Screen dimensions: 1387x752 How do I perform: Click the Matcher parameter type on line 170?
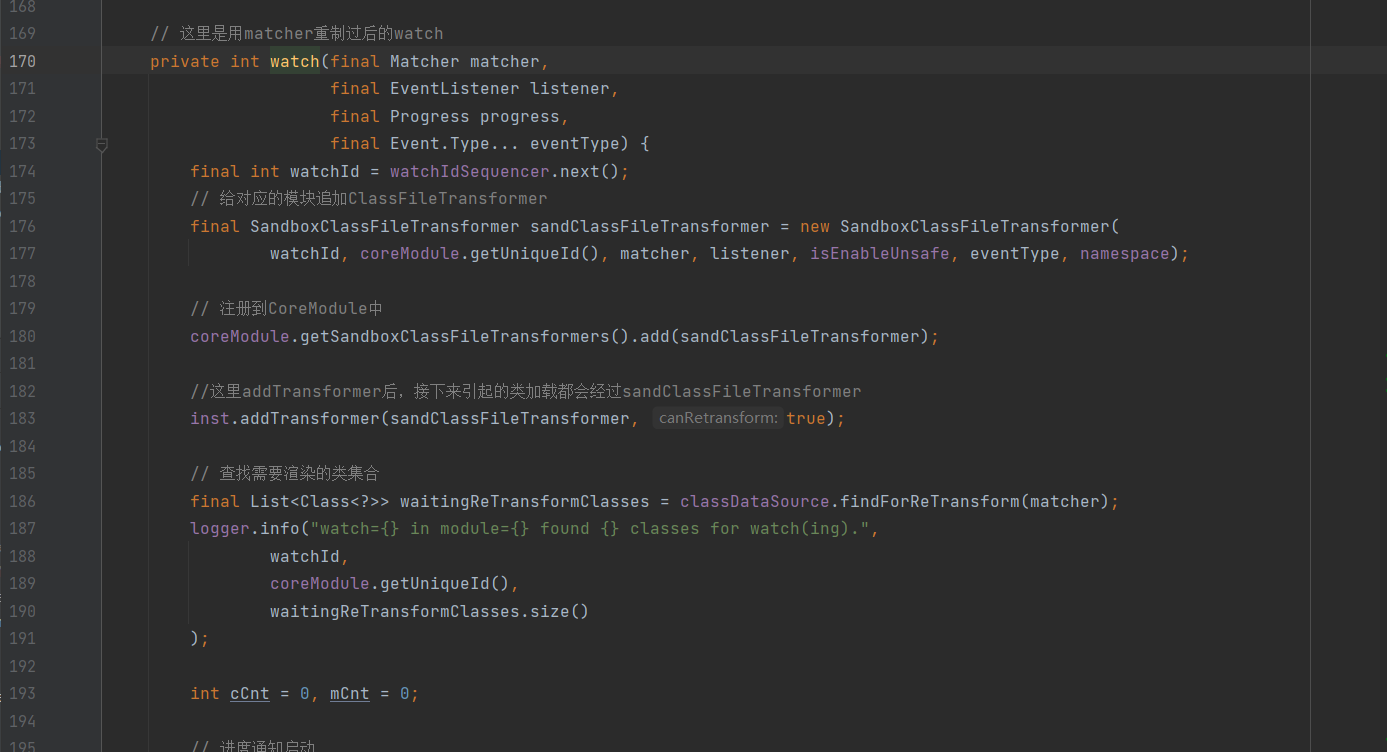point(424,61)
